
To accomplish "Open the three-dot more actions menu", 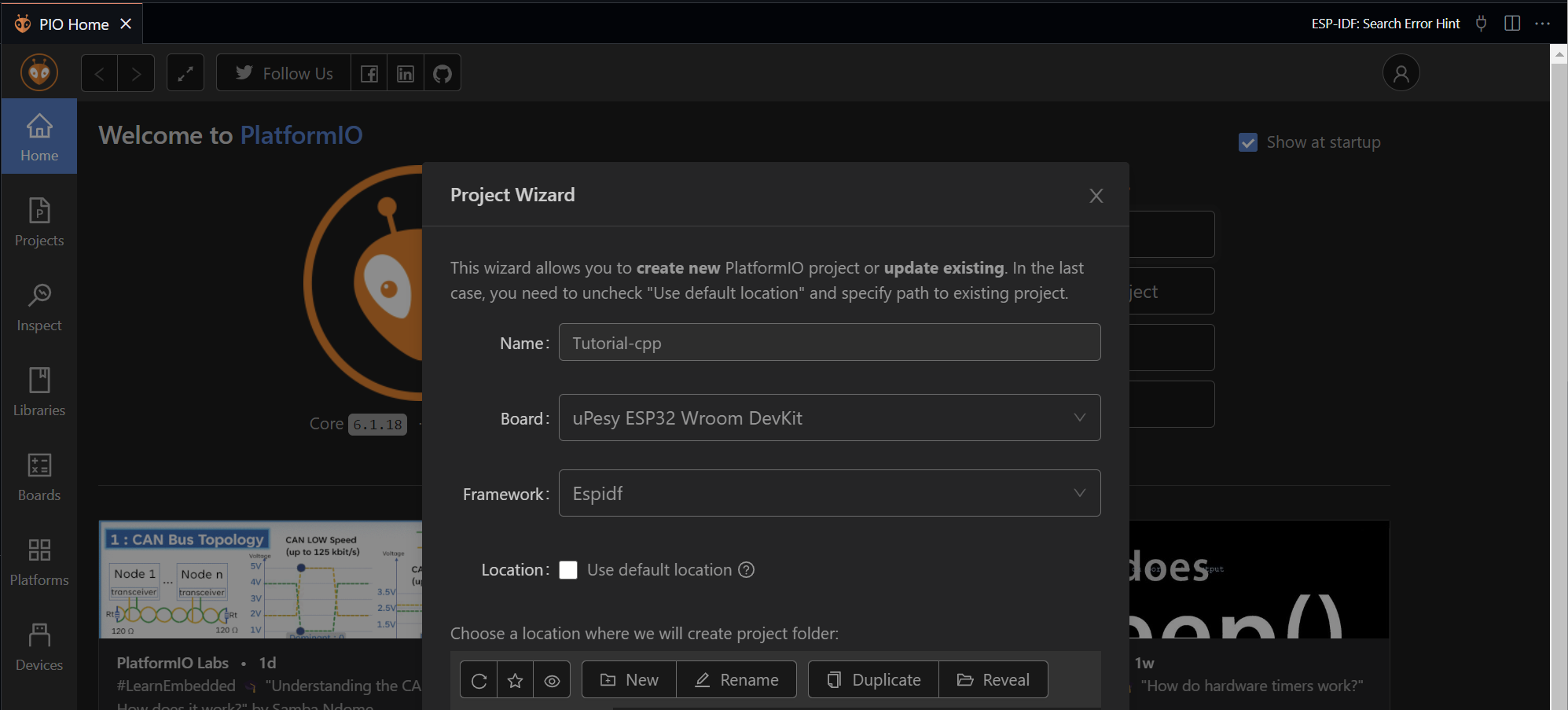I will 1543,24.
